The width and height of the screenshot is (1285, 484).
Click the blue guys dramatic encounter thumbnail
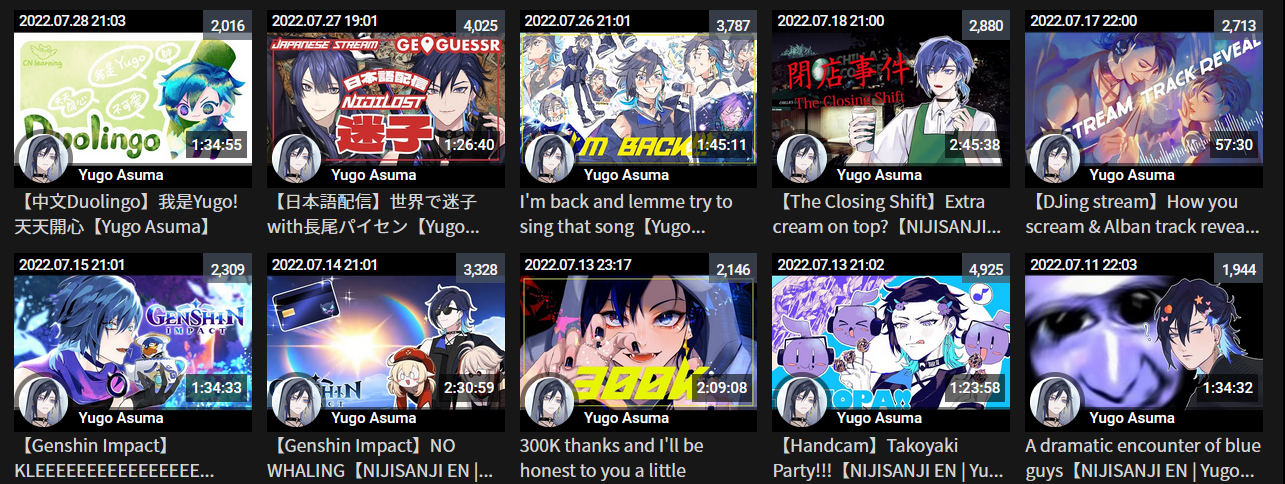[1144, 340]
